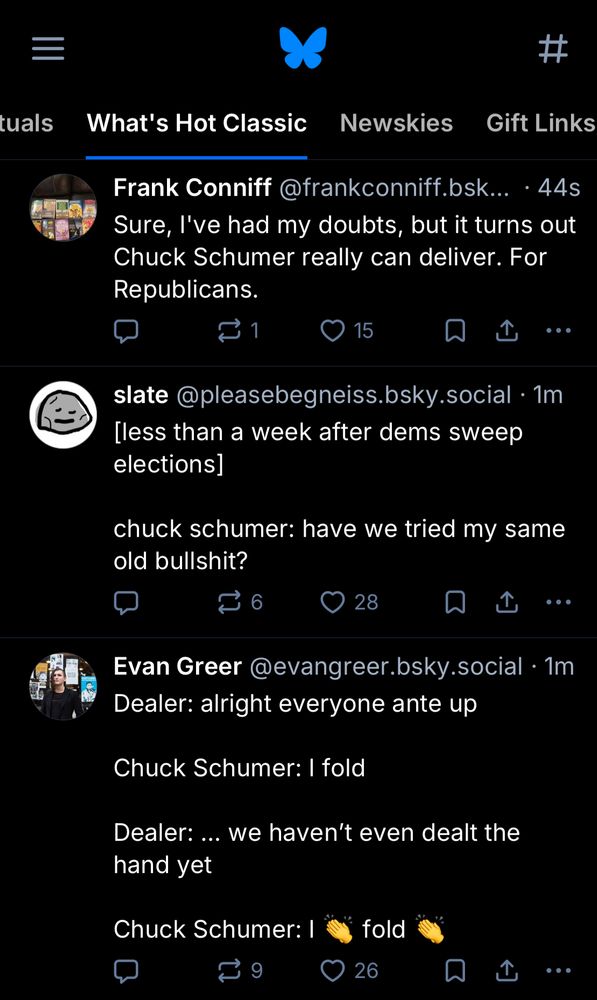The height and width of the screenshot is (1000, 597).
Task: Bookmark Frank Conniff's post
Action: coord(455,330)
